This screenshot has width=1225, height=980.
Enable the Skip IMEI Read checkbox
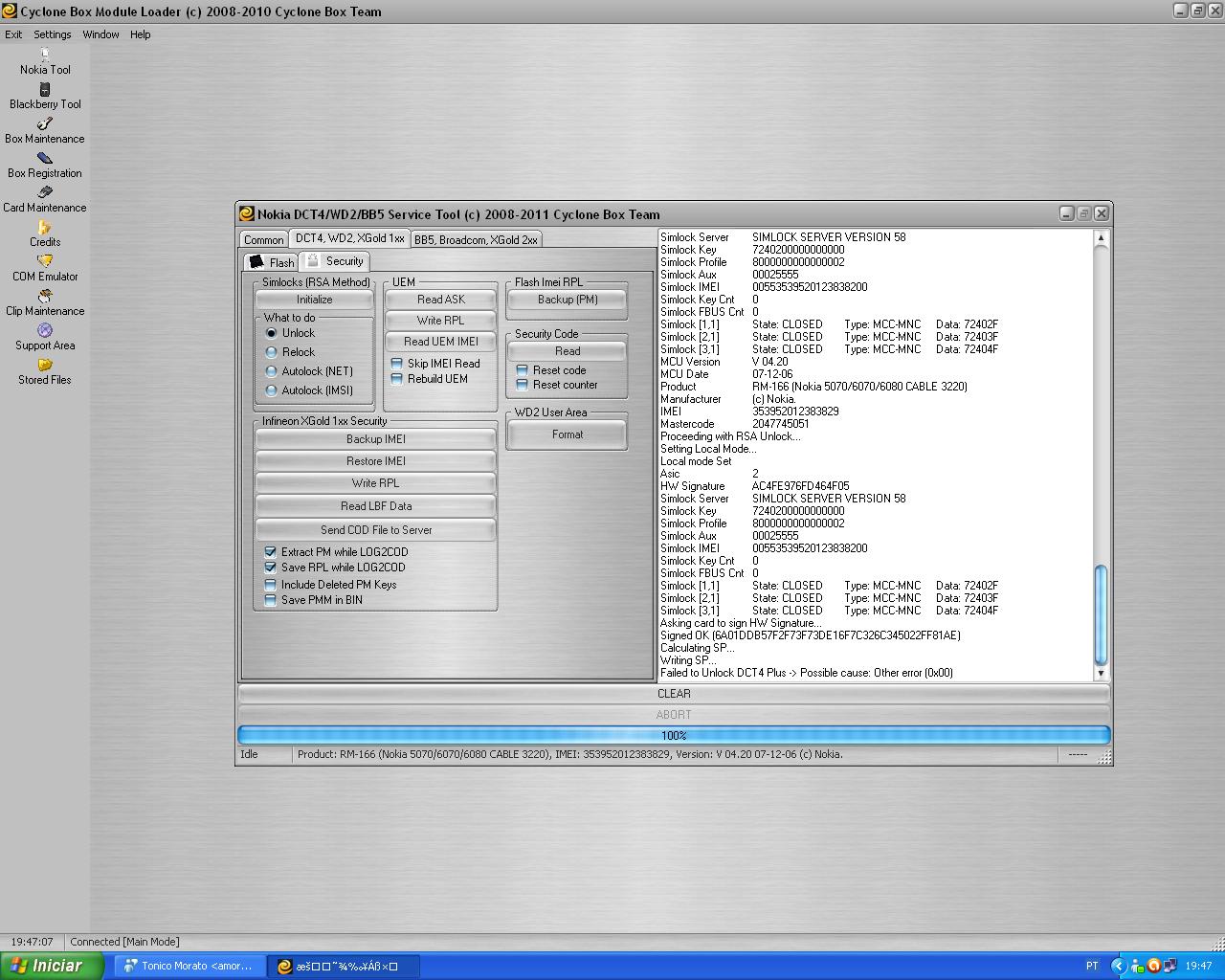click(x=397, y=364)
